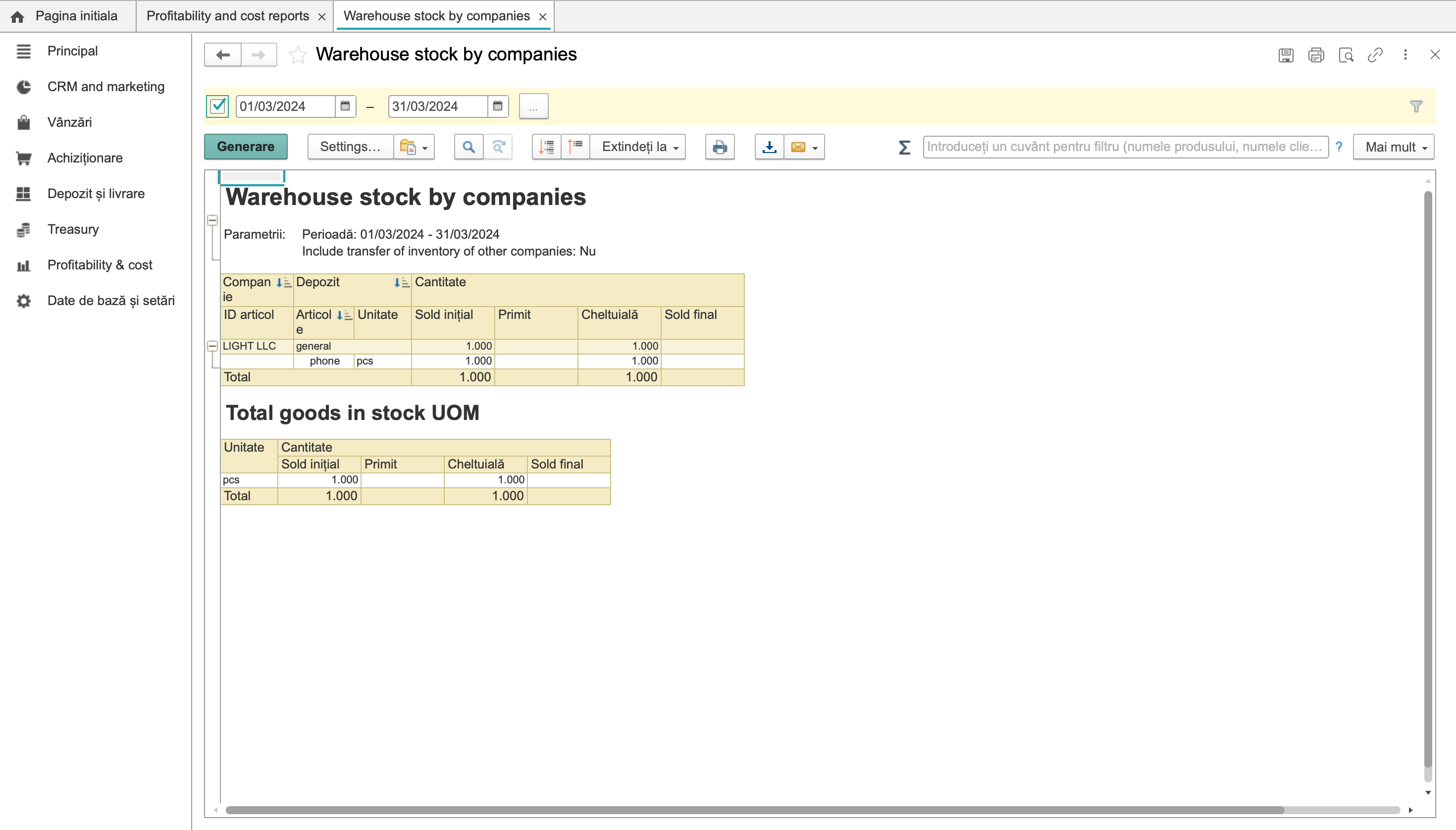The height and width of the screenshot is (830, 1456).
Task: Go to Pagina initiala tab
Action: pyautogui.click(x=68, y=16)
